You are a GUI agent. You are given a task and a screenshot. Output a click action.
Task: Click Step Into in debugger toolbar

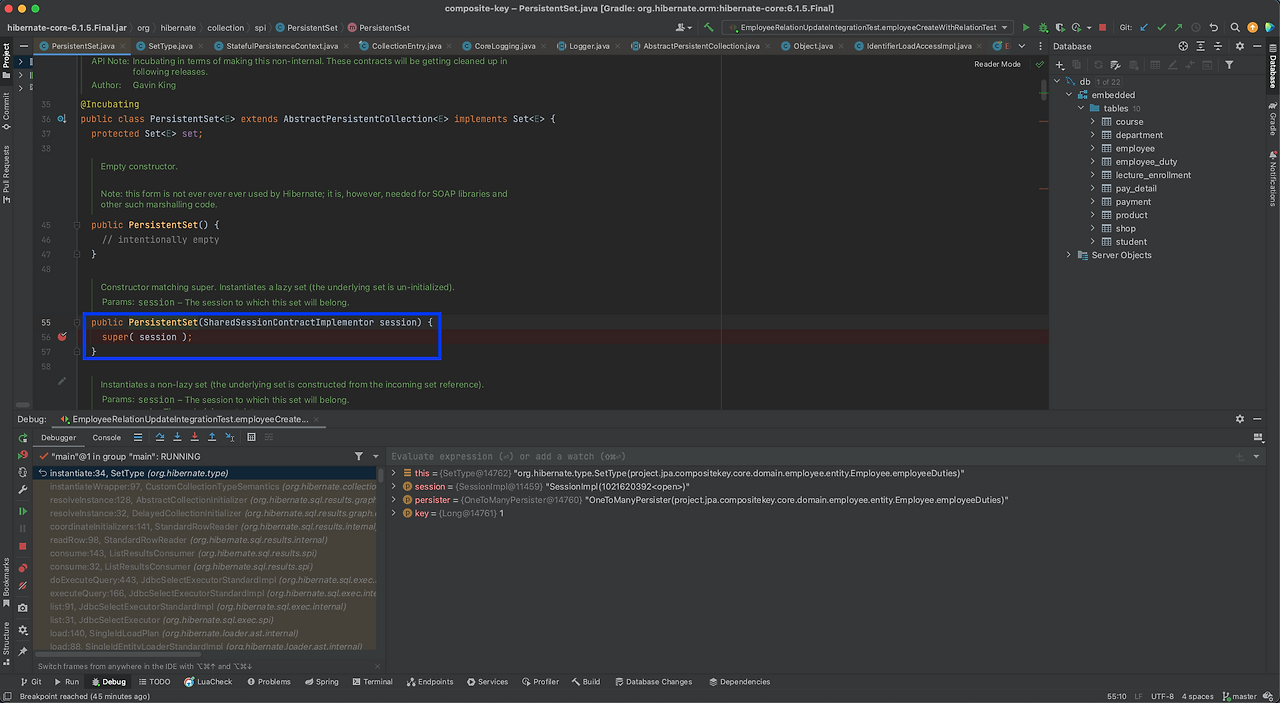[177, 437]
